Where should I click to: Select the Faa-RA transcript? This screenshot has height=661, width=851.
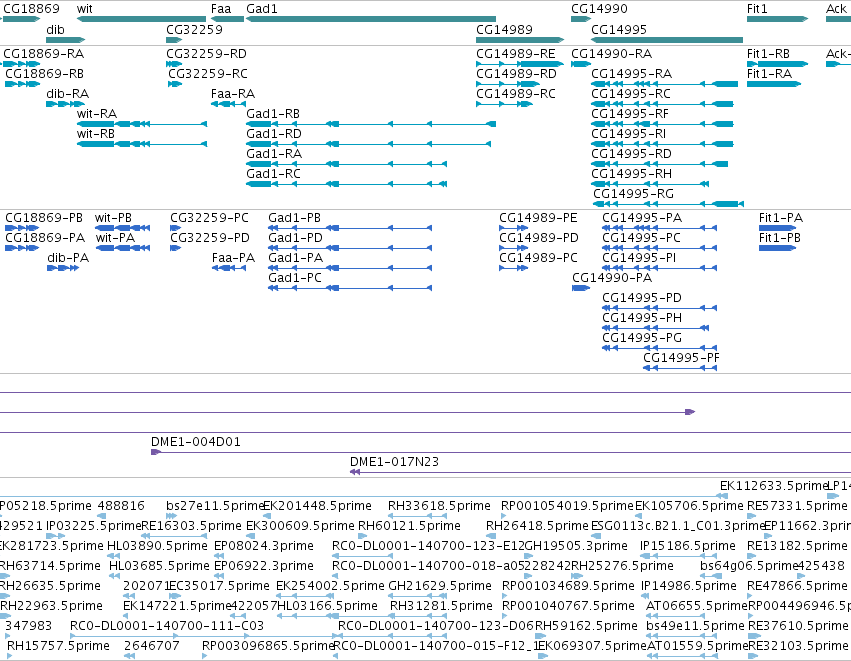[228, 104]
